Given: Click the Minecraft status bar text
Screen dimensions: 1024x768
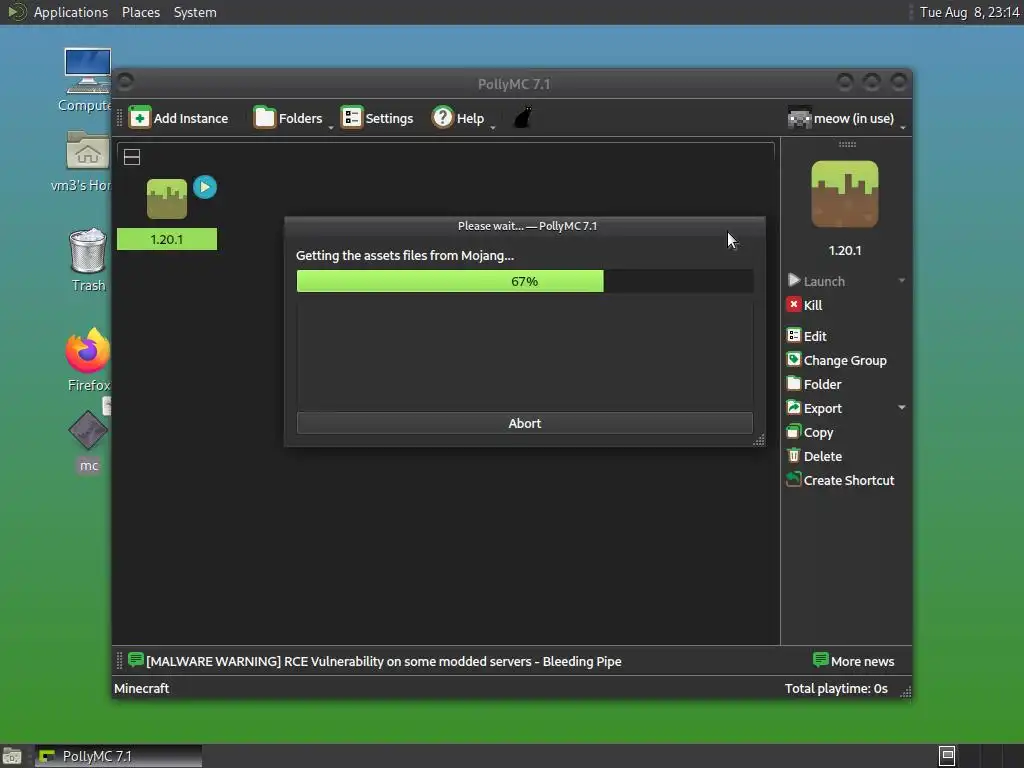Looking at the screenshot, I should point(142,688).
